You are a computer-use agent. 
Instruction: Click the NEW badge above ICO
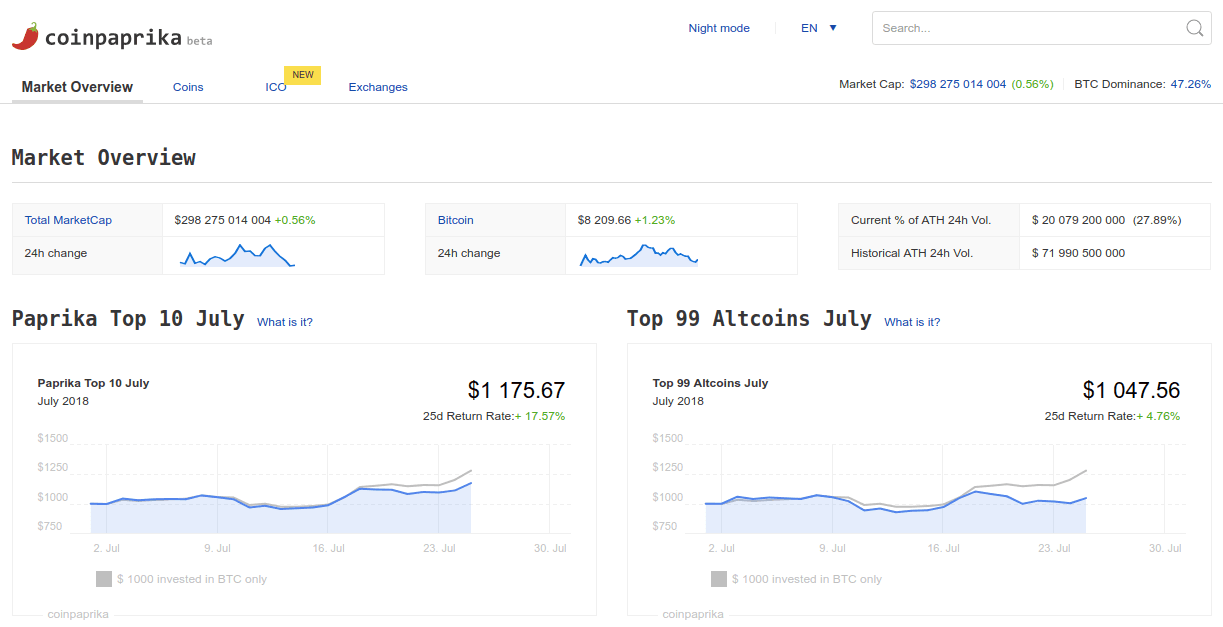[x=303, y=75]
